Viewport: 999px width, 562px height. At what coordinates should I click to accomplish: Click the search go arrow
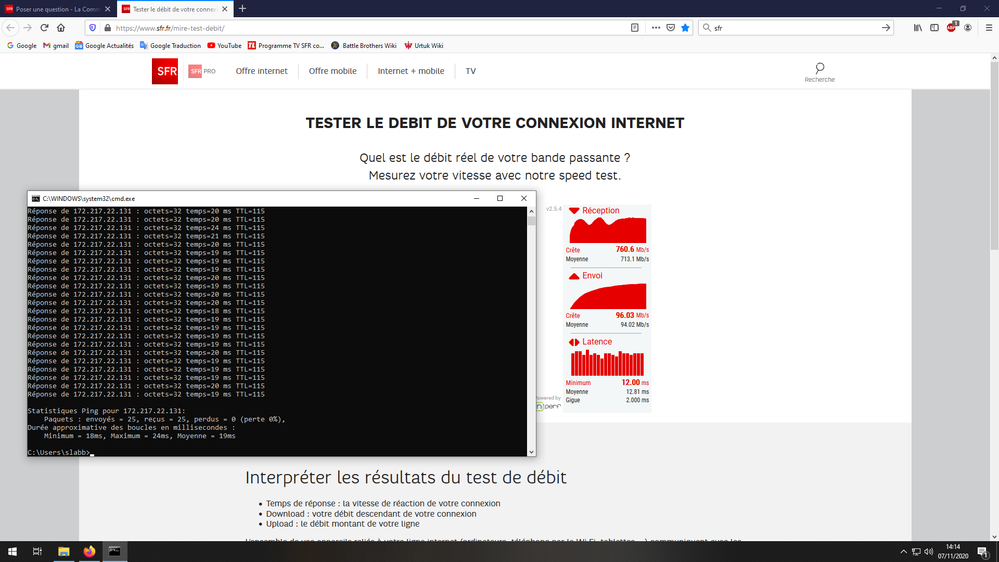click(x=886, y=28)
